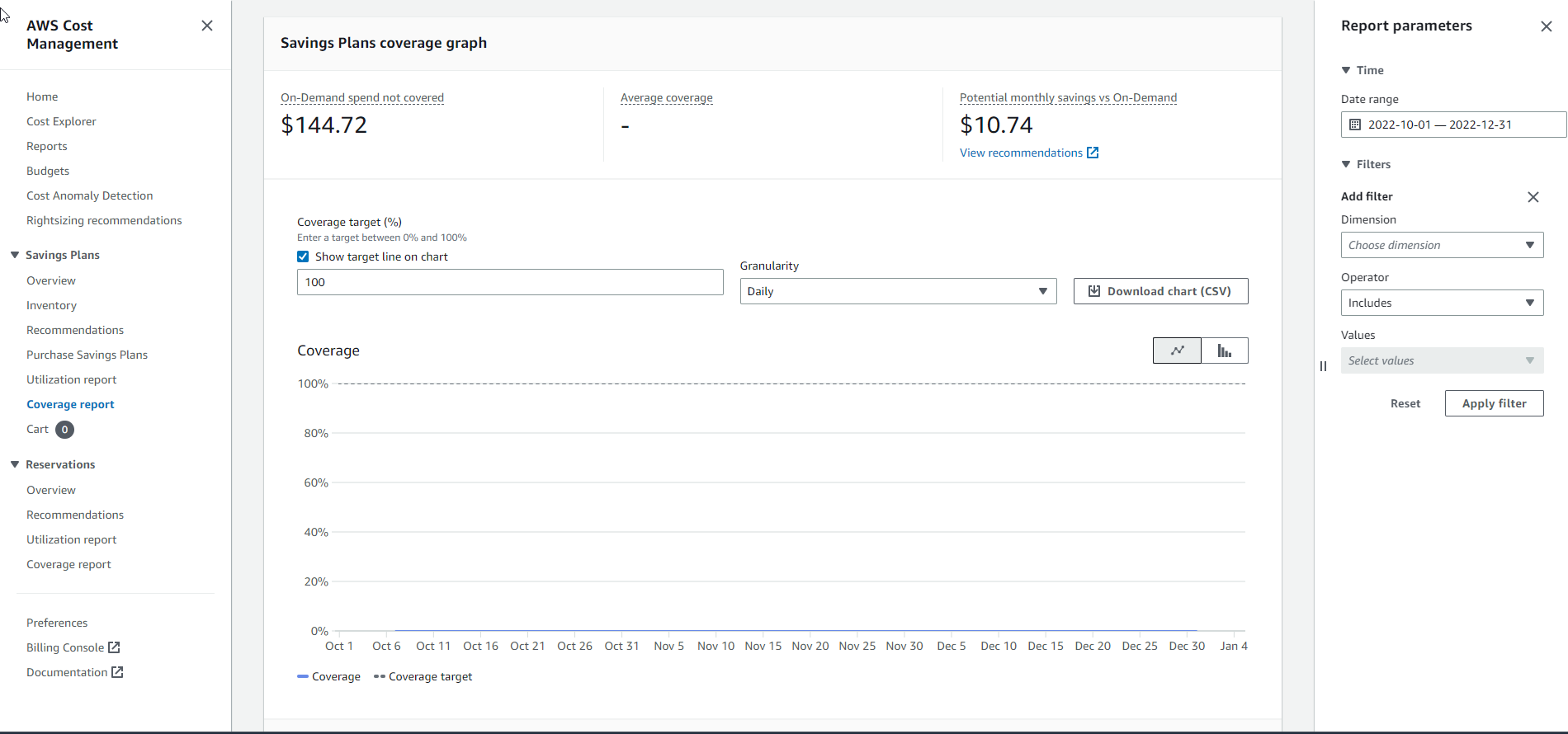The width and height of the screenshot is (1568, 734).
Task: Click the Apply filter button
Action: (x=1495, y=403)
